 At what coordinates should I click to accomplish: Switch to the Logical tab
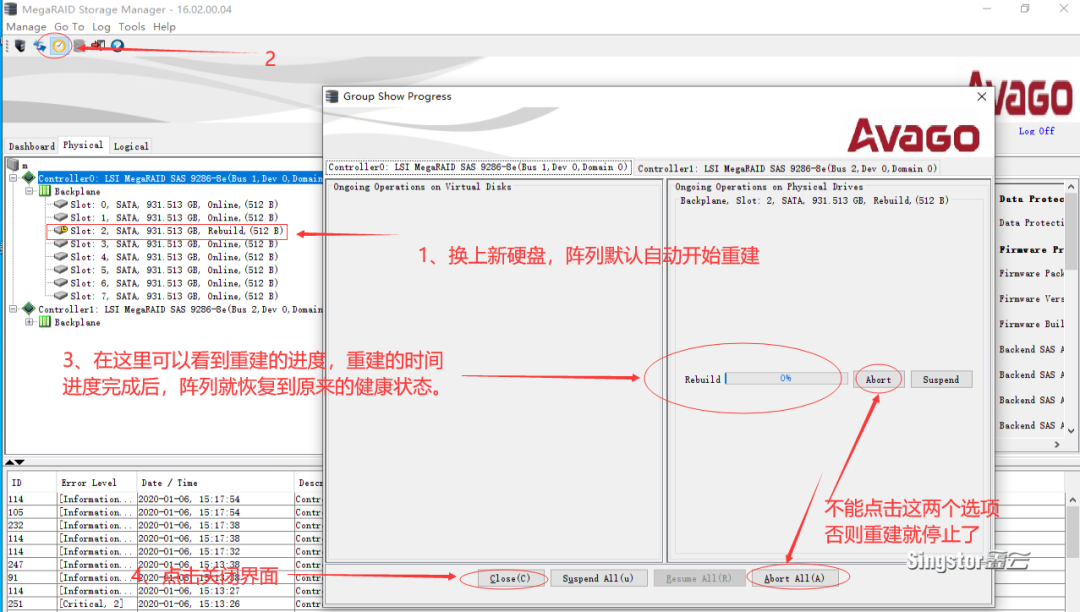click(131, 146)
